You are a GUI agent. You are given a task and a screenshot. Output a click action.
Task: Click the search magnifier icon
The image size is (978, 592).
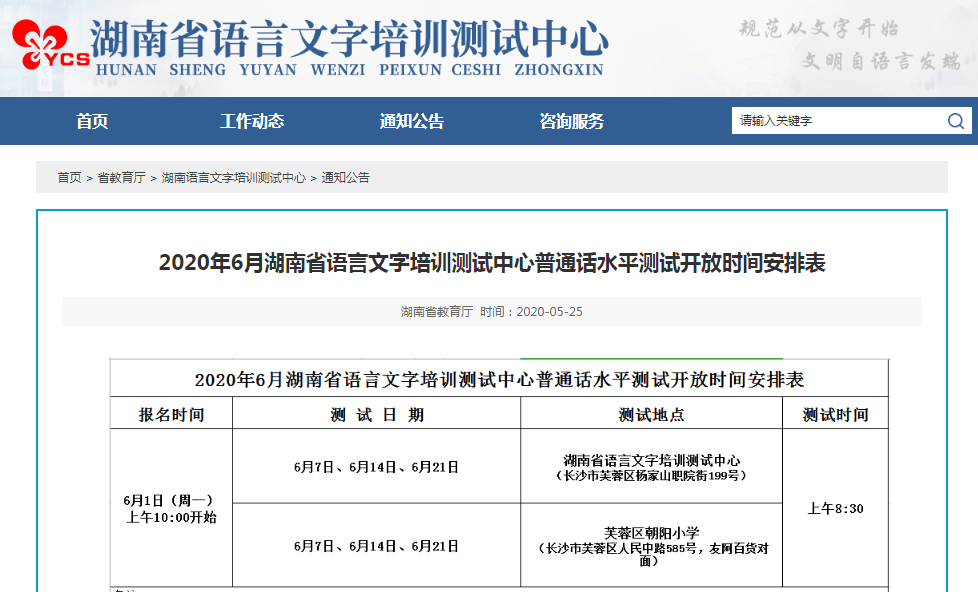point(957,120)
